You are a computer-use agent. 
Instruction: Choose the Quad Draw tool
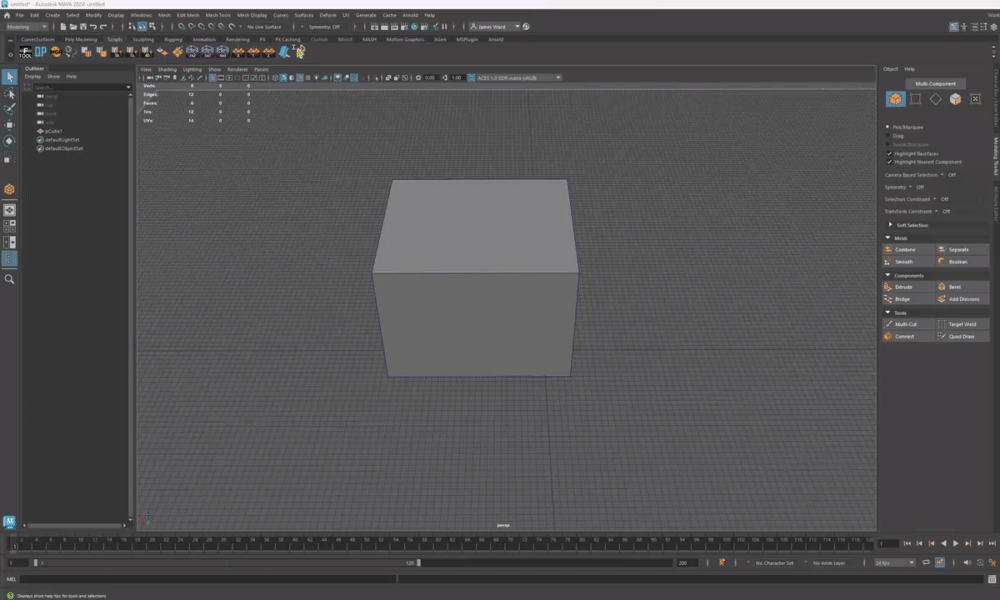tap(962, 336)
